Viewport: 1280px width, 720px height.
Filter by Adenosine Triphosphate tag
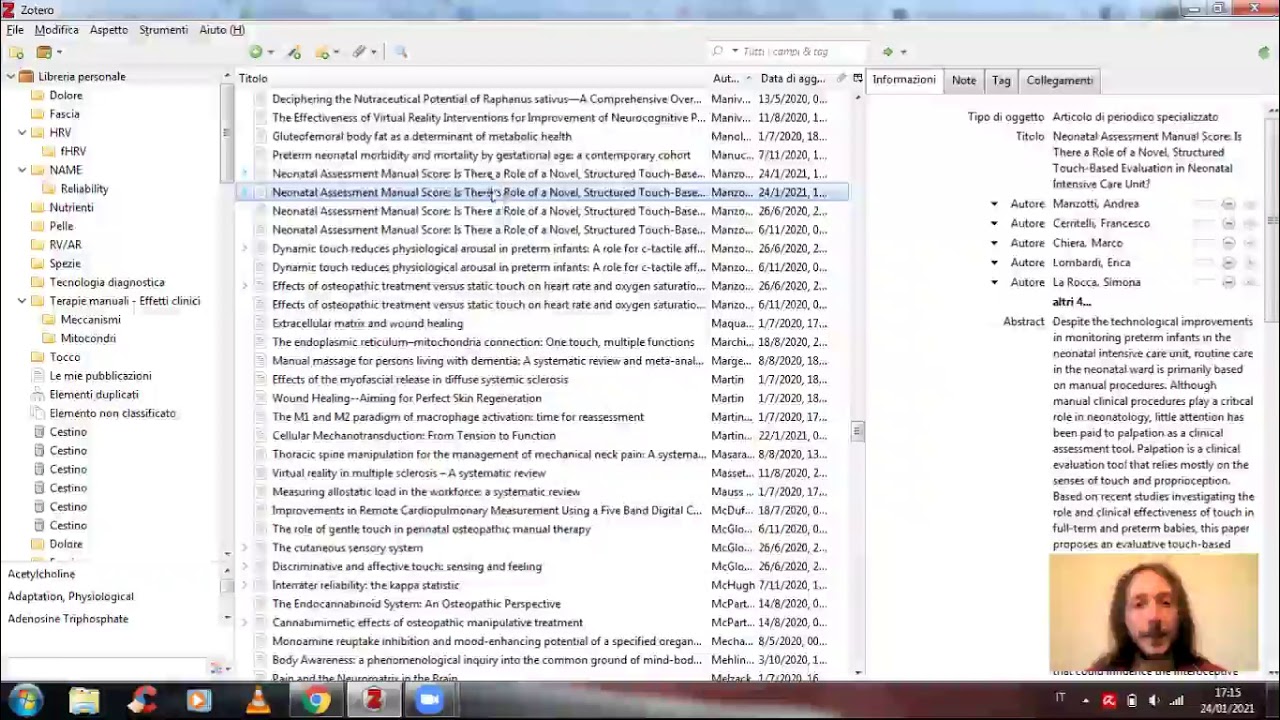pyautogui.click(x=68, y=619)
